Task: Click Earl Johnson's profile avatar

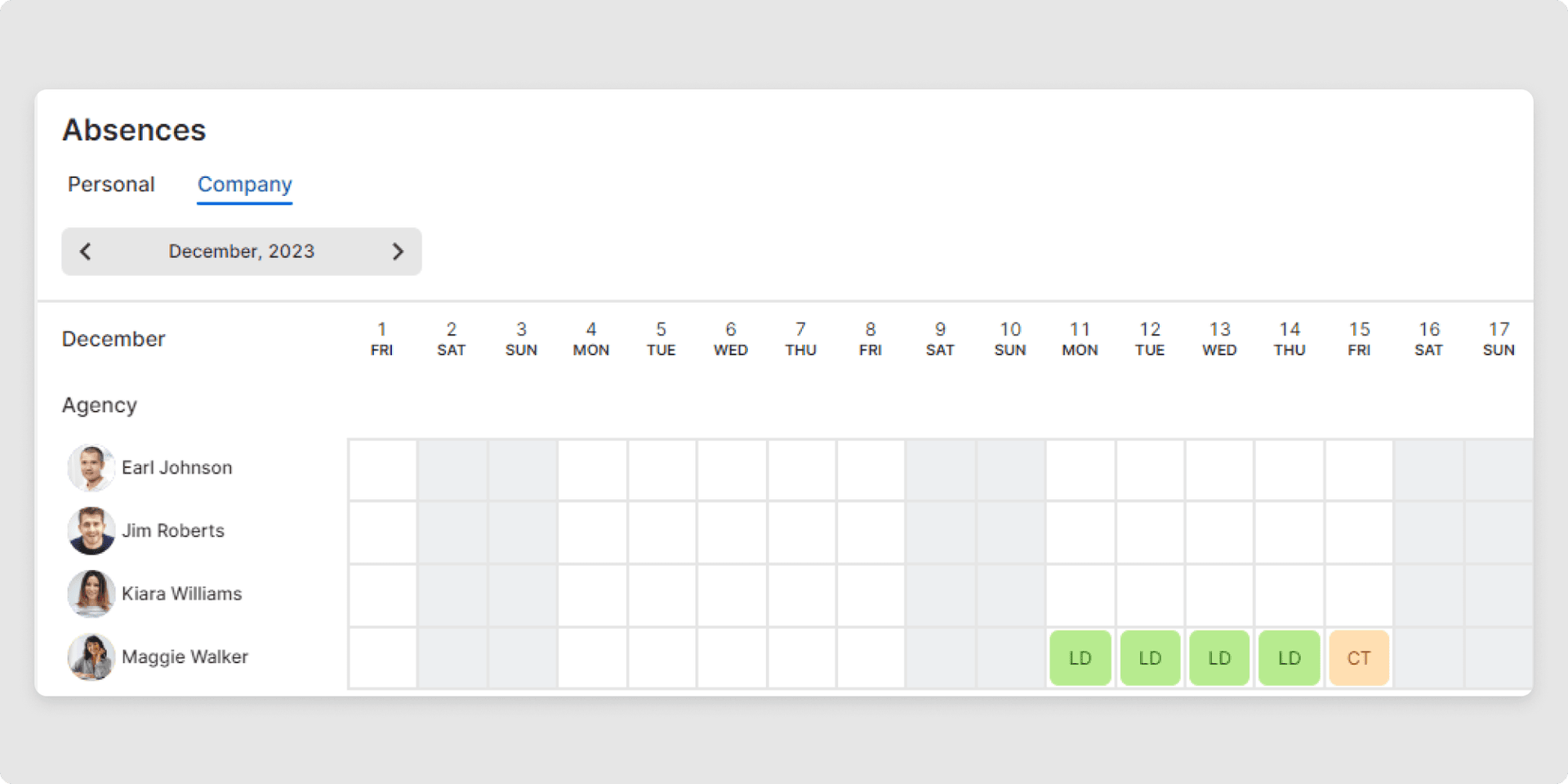Action: pyautogui.click(x=91, y=468)
